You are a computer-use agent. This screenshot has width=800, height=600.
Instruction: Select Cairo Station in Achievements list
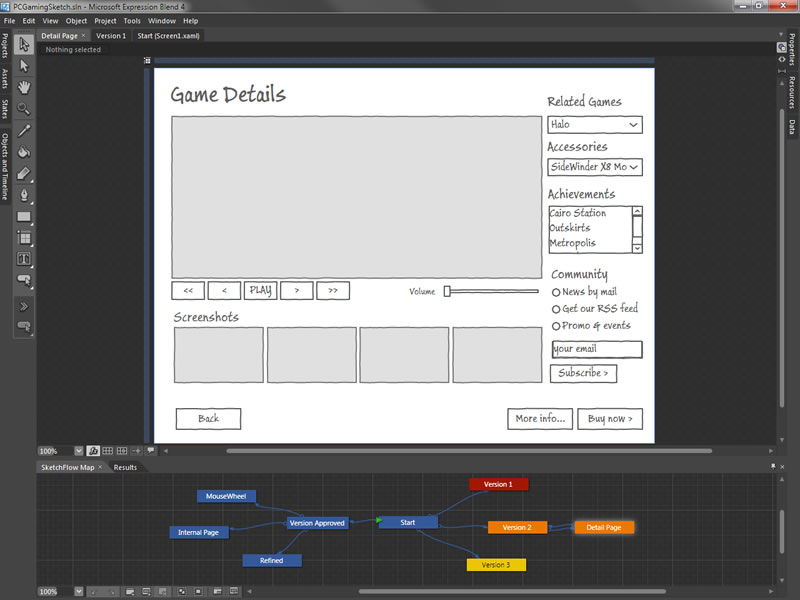[x=578, y=213]
